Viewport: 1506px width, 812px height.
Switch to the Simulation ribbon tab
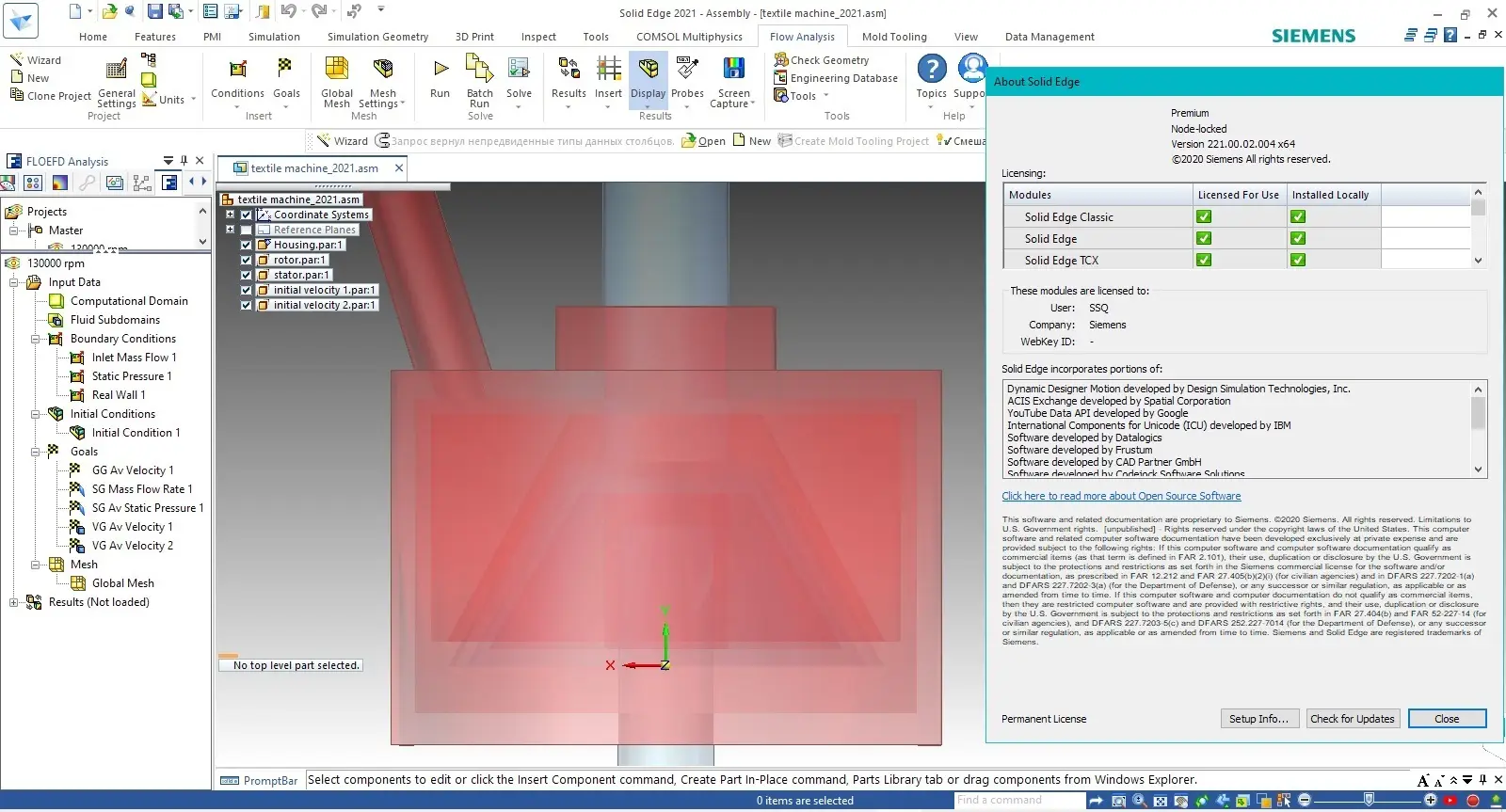274,37
